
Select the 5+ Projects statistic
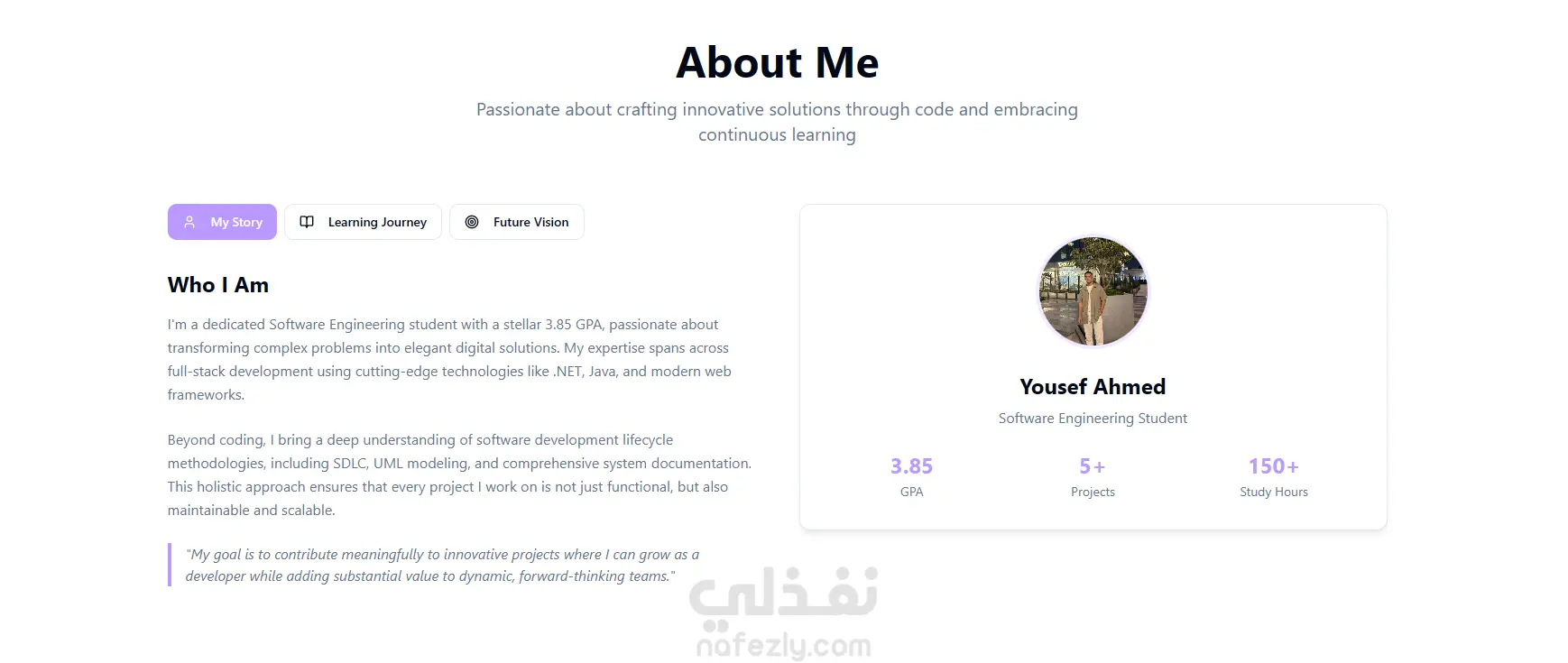point(1093,466)
